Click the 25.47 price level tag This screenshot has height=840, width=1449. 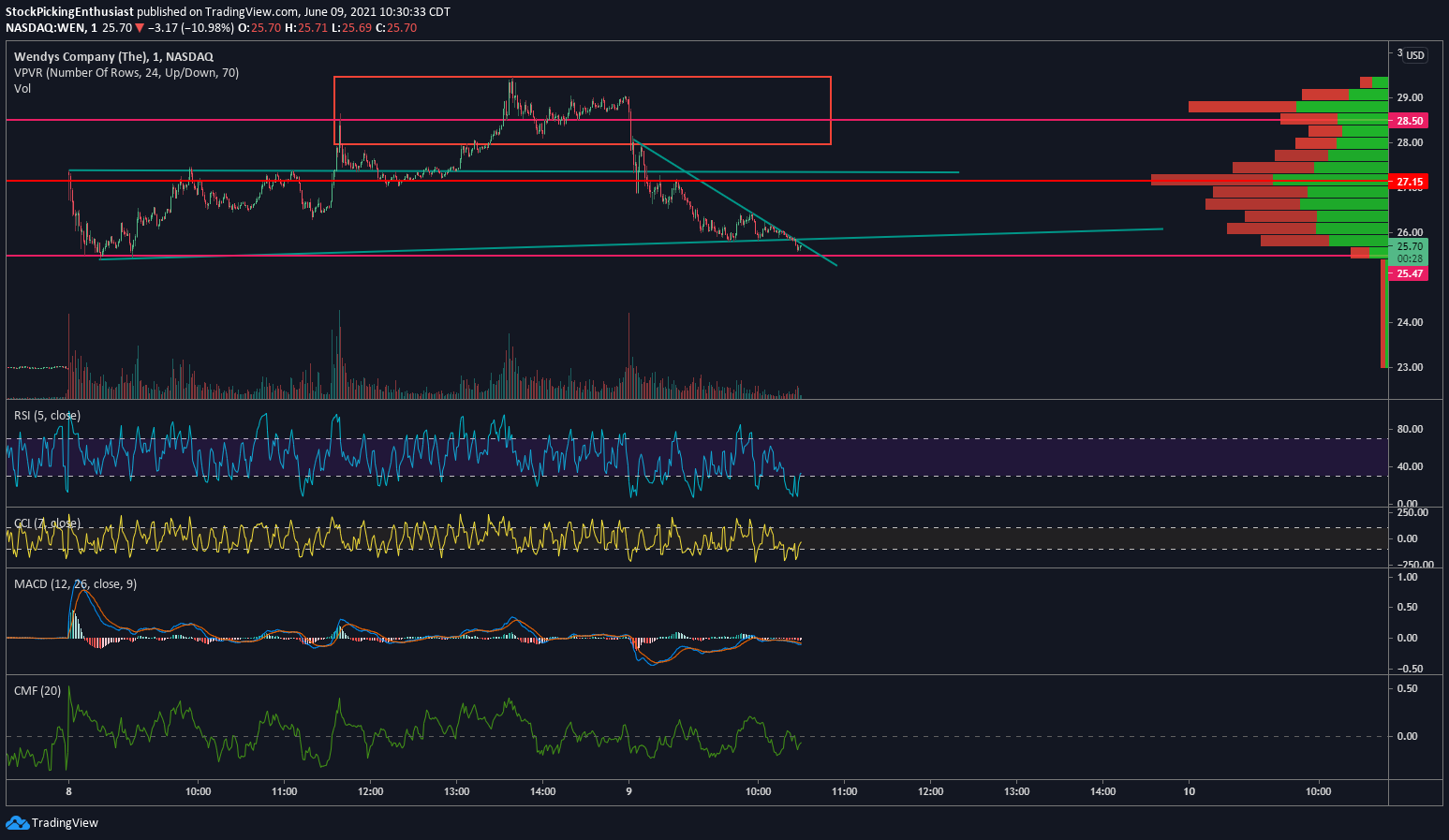click(1410, 273)
